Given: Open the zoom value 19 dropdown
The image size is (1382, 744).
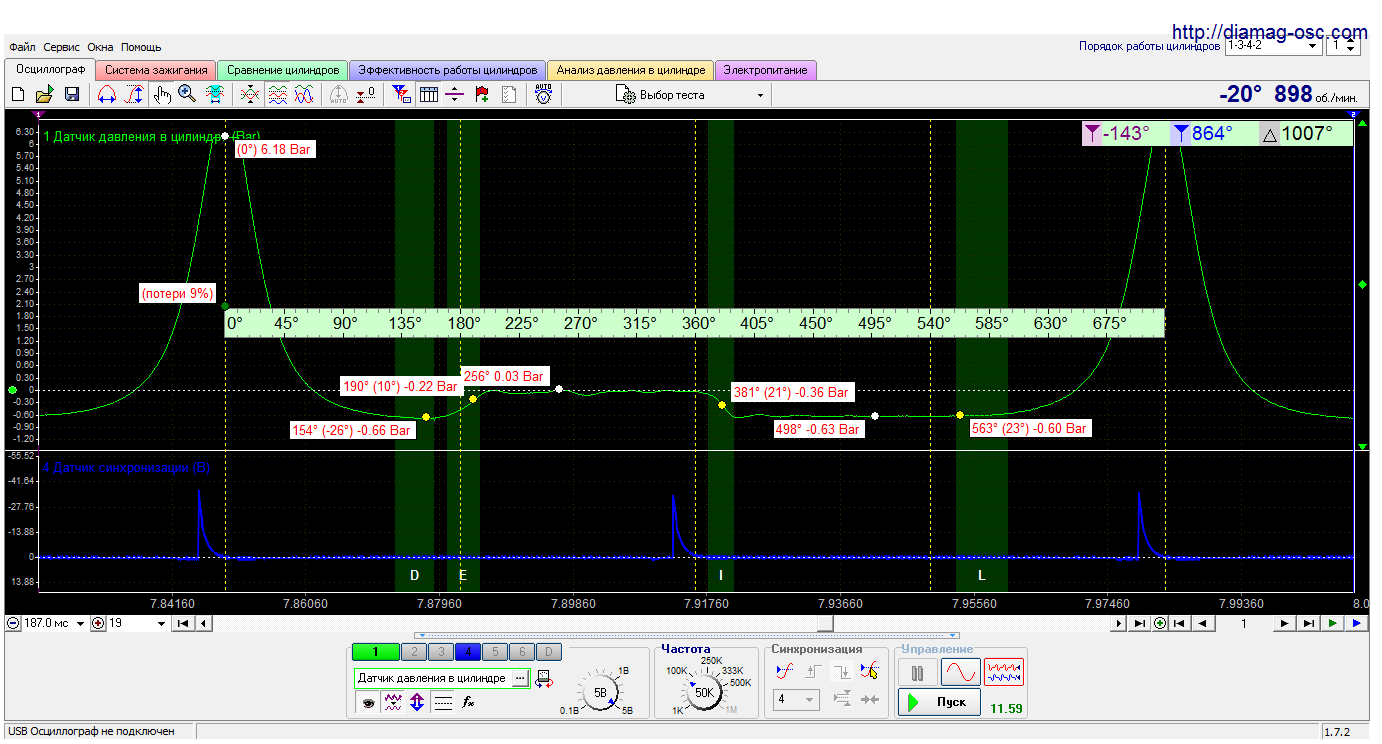Looking at the screenshot, I should (x=138, y=623).
